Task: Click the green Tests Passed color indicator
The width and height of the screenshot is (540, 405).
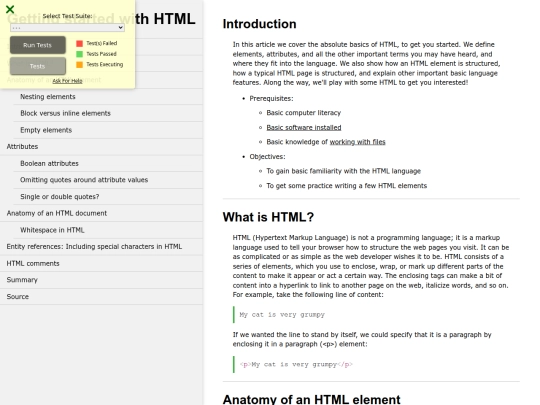Action: tap(79, 54)
